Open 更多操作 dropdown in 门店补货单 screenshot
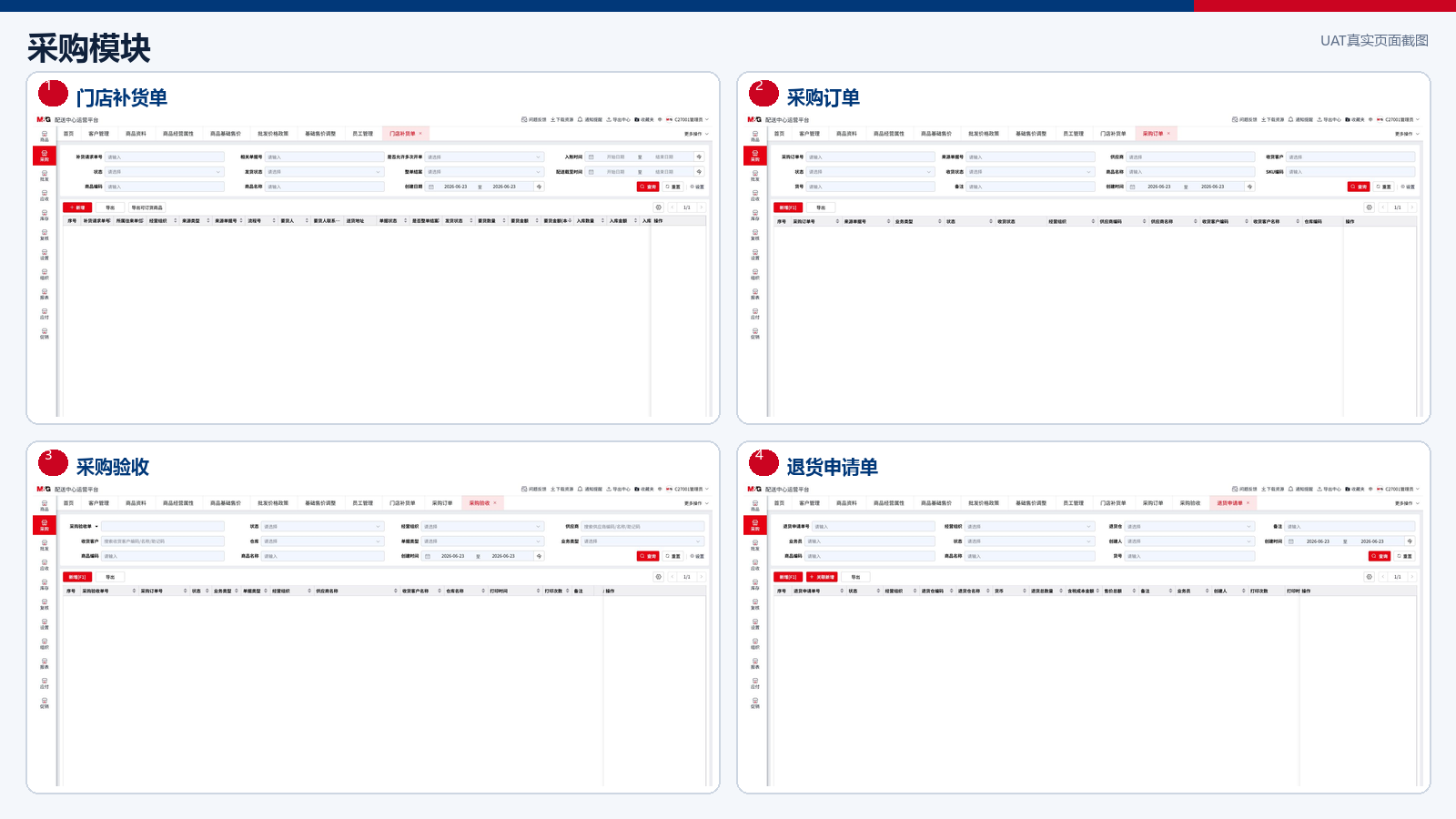 pyautogui.click(x=695, y=134)
